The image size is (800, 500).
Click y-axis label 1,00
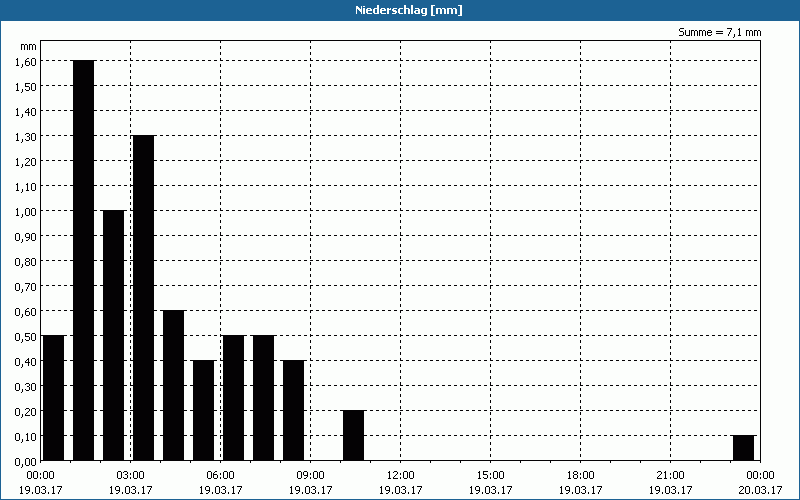coord(26,211)
